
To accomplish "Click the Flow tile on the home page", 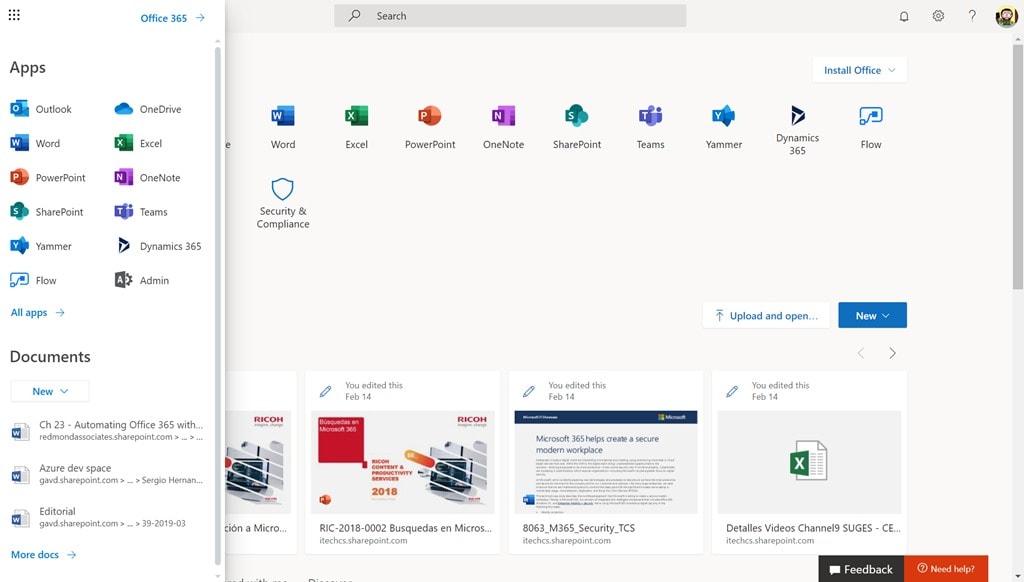I will (x=871, y=127).
